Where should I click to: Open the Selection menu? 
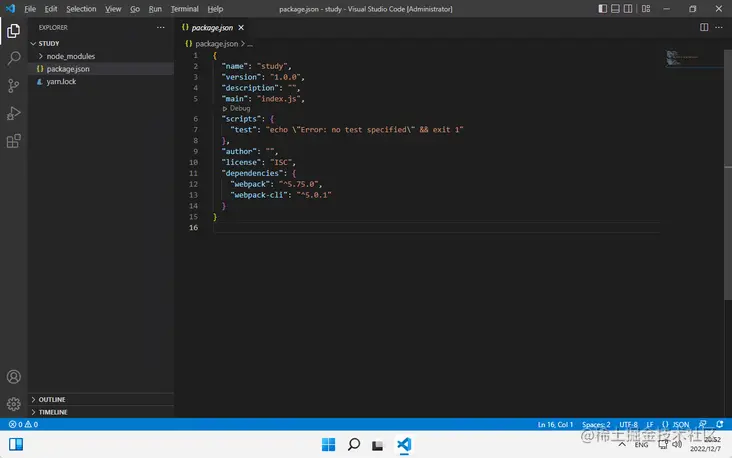[x=81, y=9]
